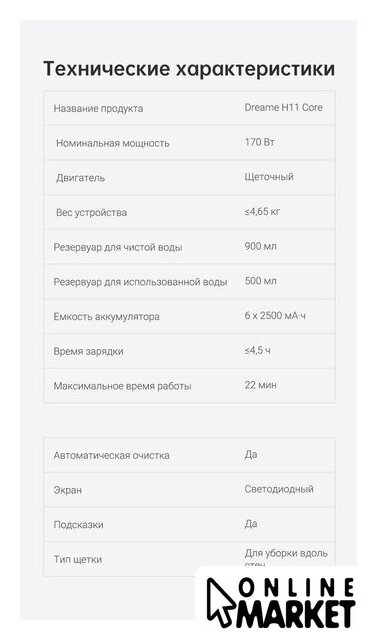Click the Щеточный value
This screenshot has width=377, height=640.
tap(269, 177)
